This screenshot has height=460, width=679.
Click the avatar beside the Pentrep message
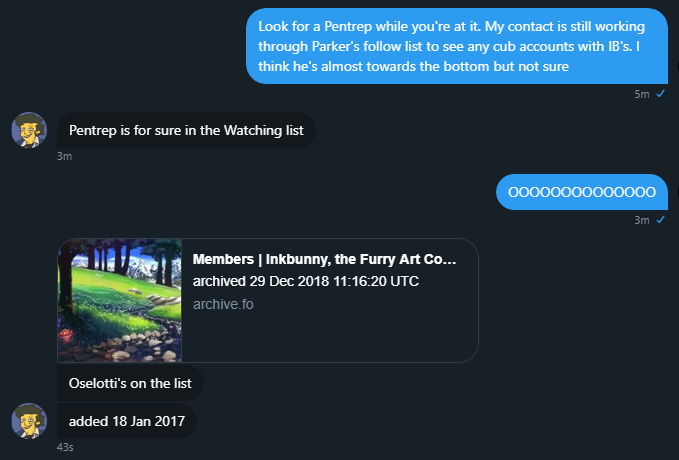(x=29, y=130)
